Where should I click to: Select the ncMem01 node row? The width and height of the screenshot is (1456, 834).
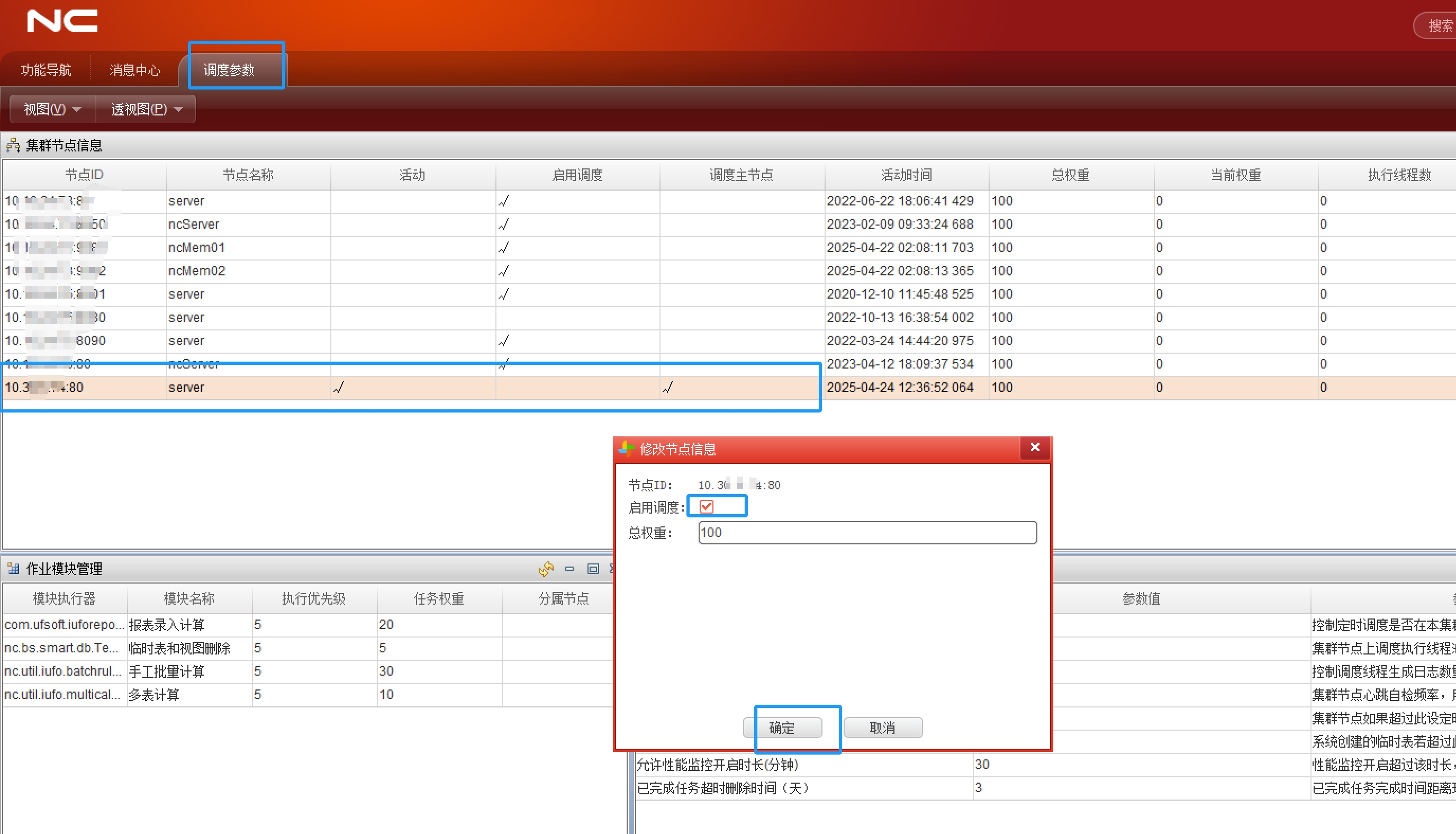(196, 247)
